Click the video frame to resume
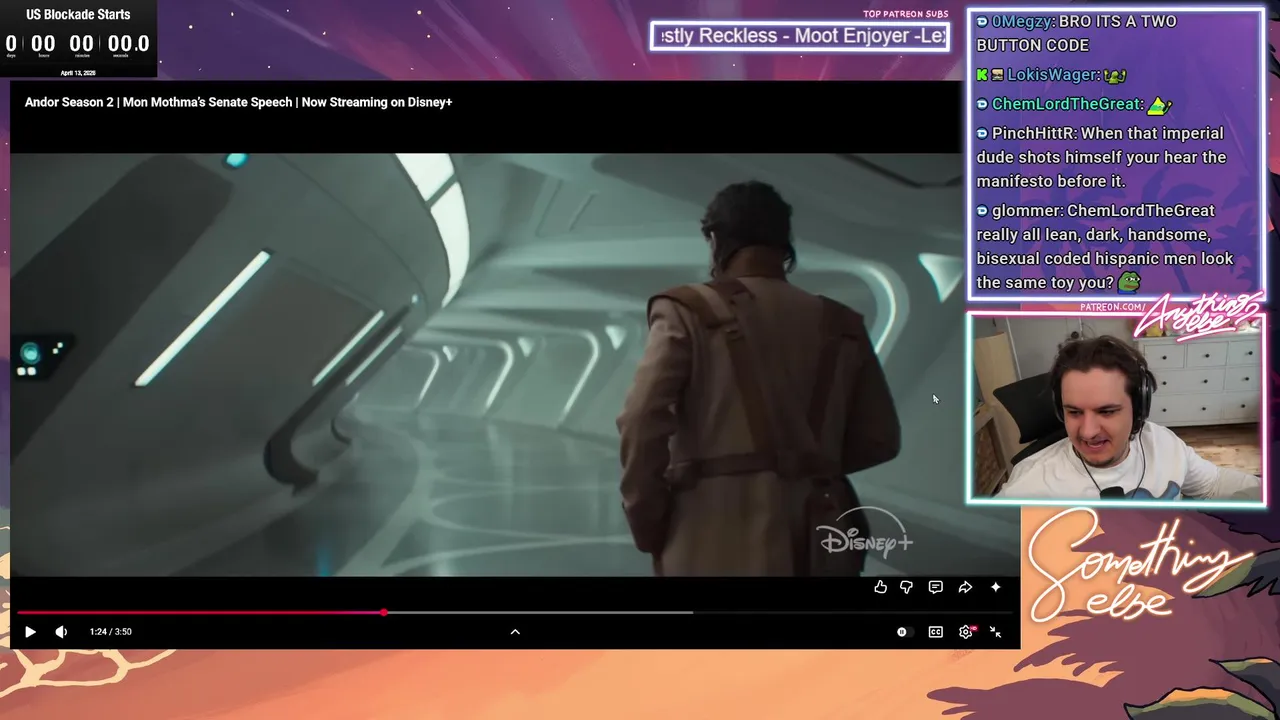Viewport: 1280px width, 720px height. [x=485, y=365]
